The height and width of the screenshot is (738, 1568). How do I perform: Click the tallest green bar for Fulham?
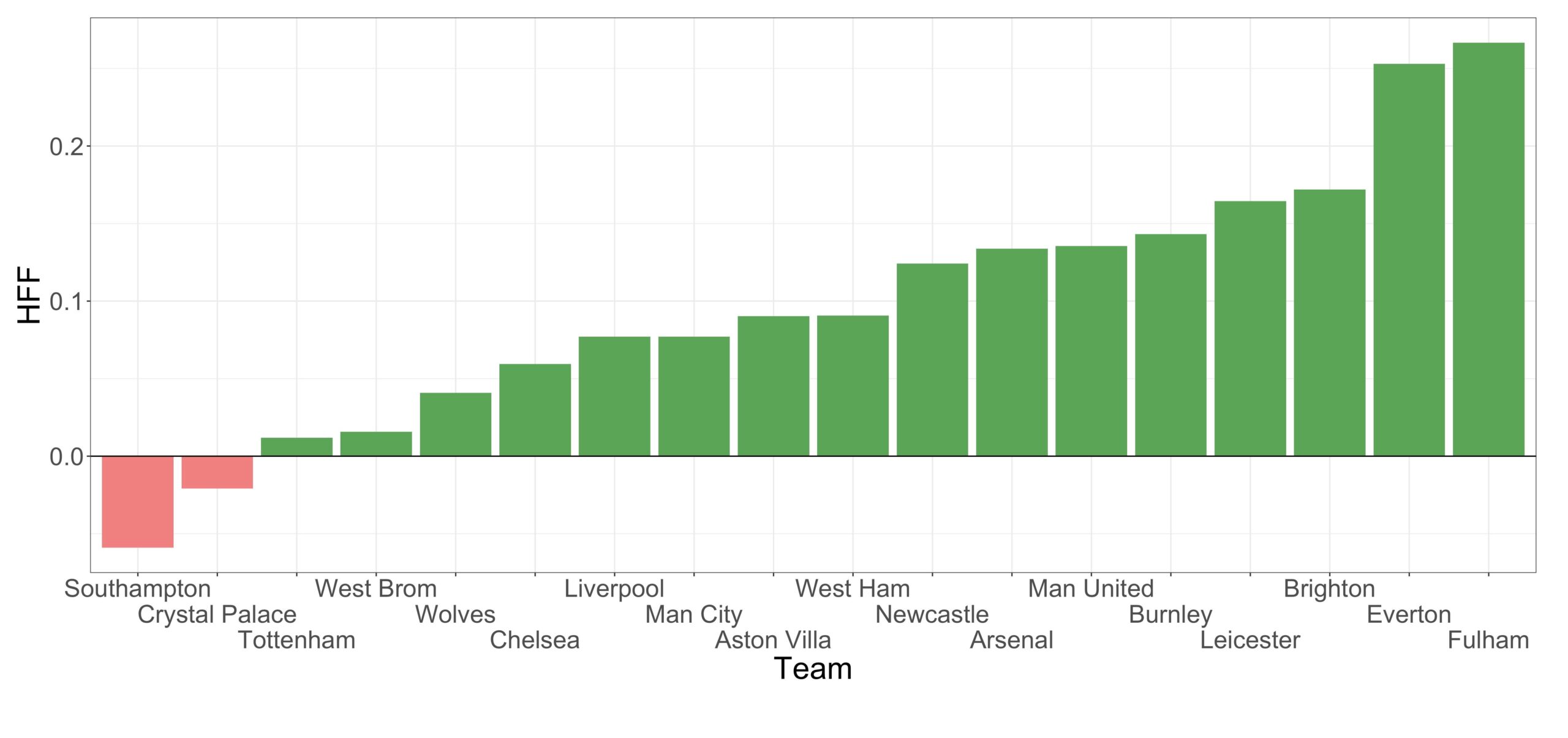(x=1488, y=249)
